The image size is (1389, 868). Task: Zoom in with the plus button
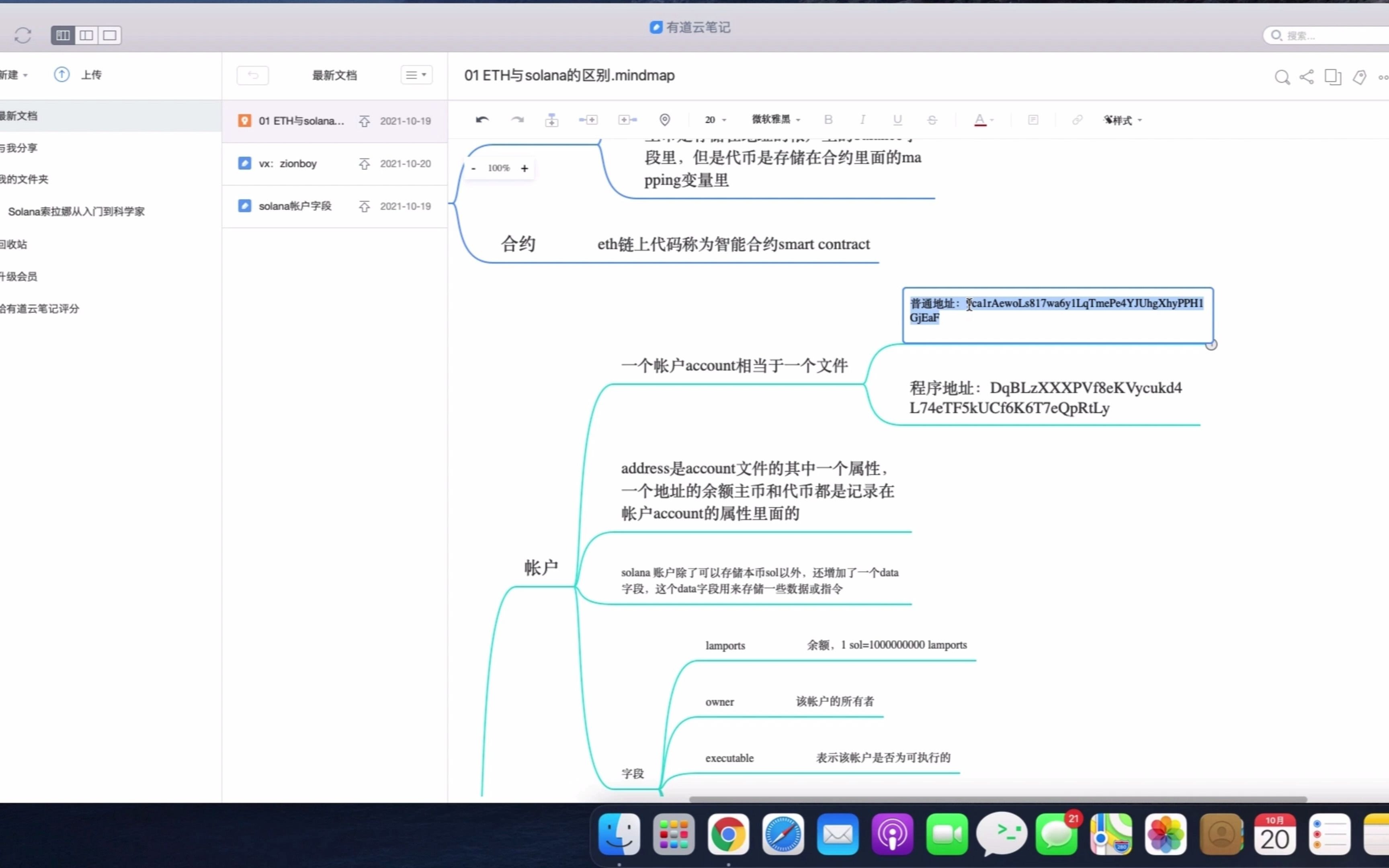coord(524,168)
